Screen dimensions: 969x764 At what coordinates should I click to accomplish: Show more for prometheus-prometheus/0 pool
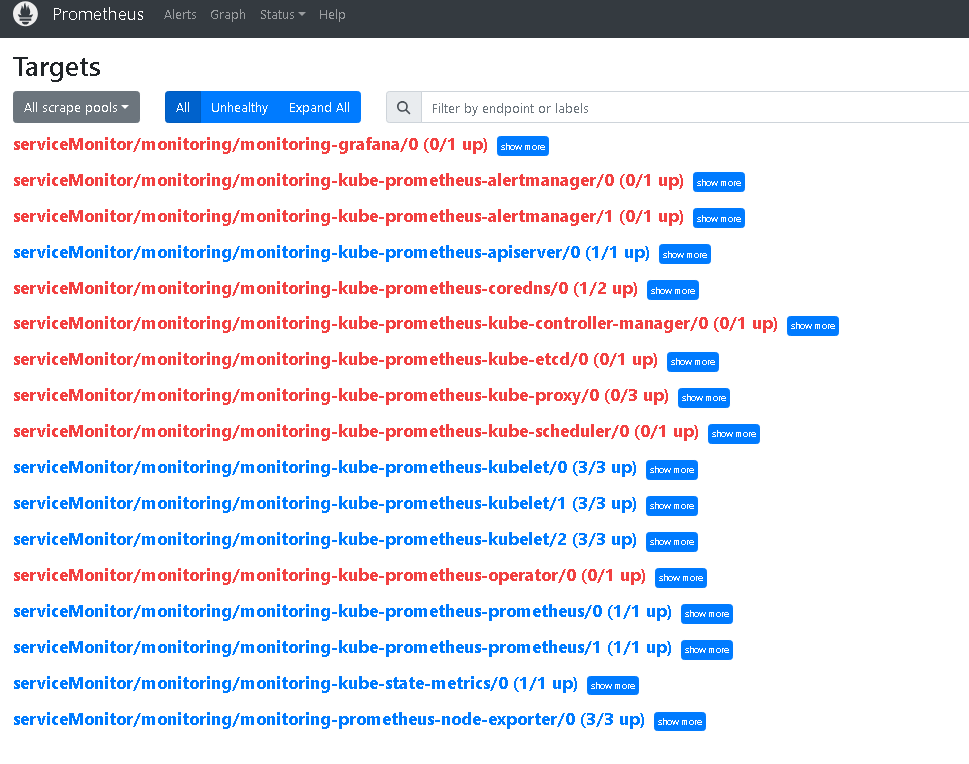[x=707, y=613]
